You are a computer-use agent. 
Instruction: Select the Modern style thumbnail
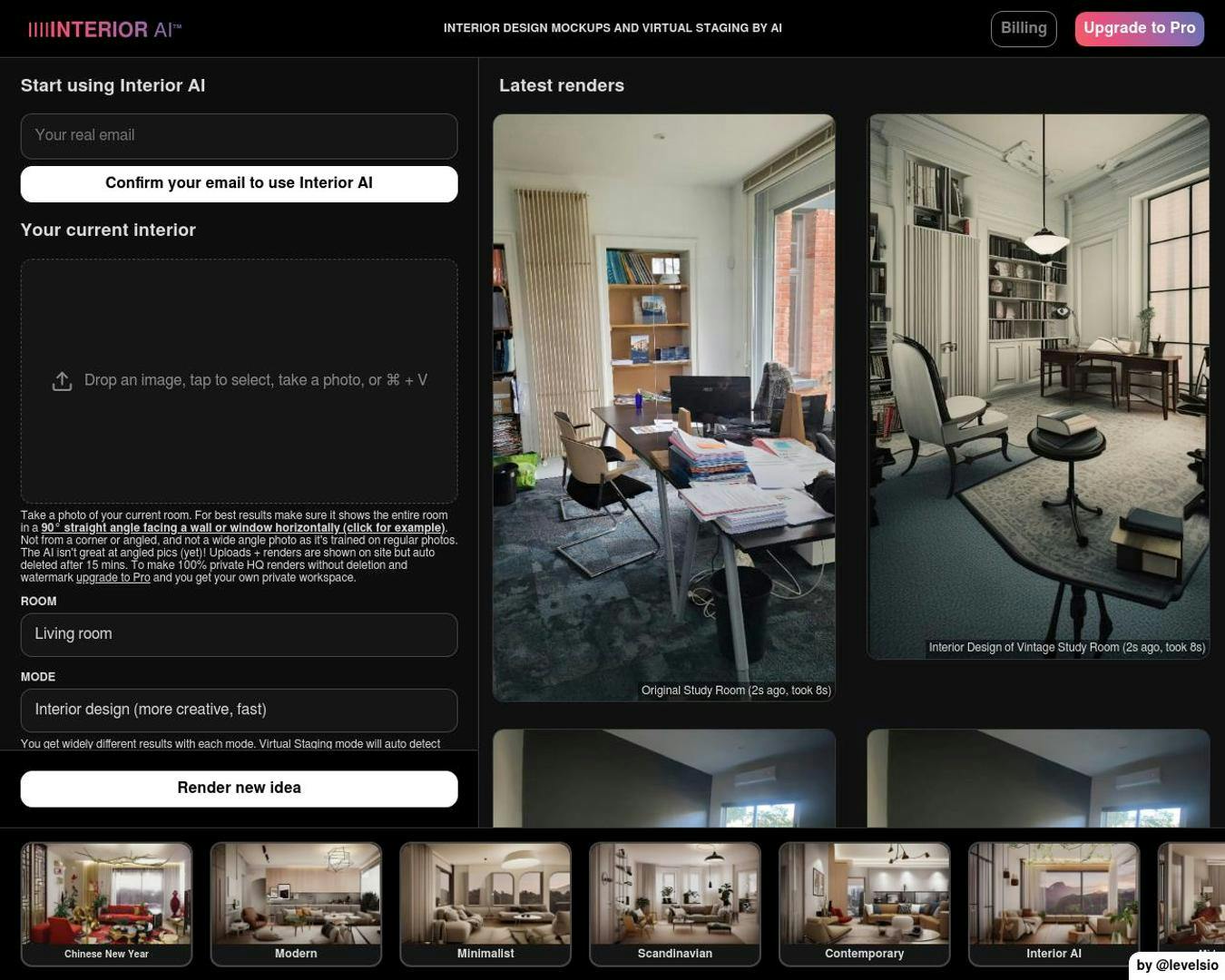pyautogui.click(x=296, y=904)
